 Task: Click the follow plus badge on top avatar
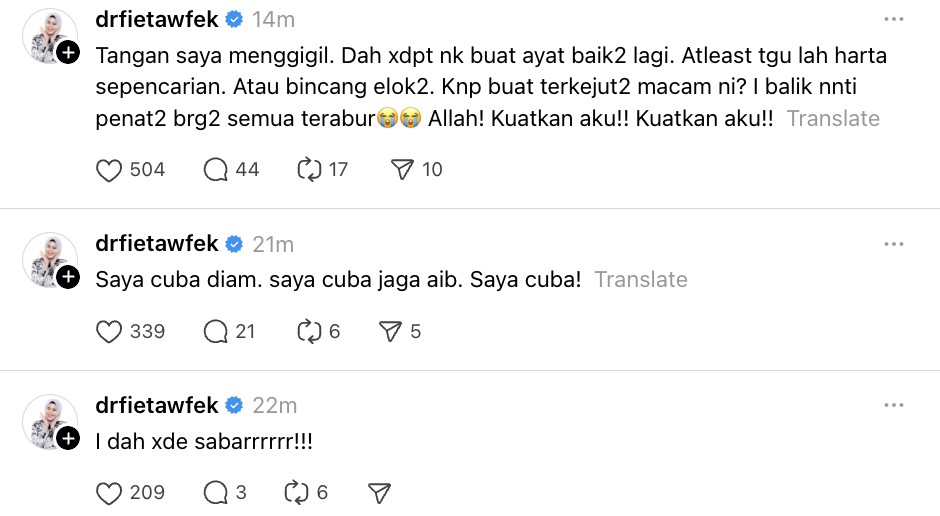point(68,54)
